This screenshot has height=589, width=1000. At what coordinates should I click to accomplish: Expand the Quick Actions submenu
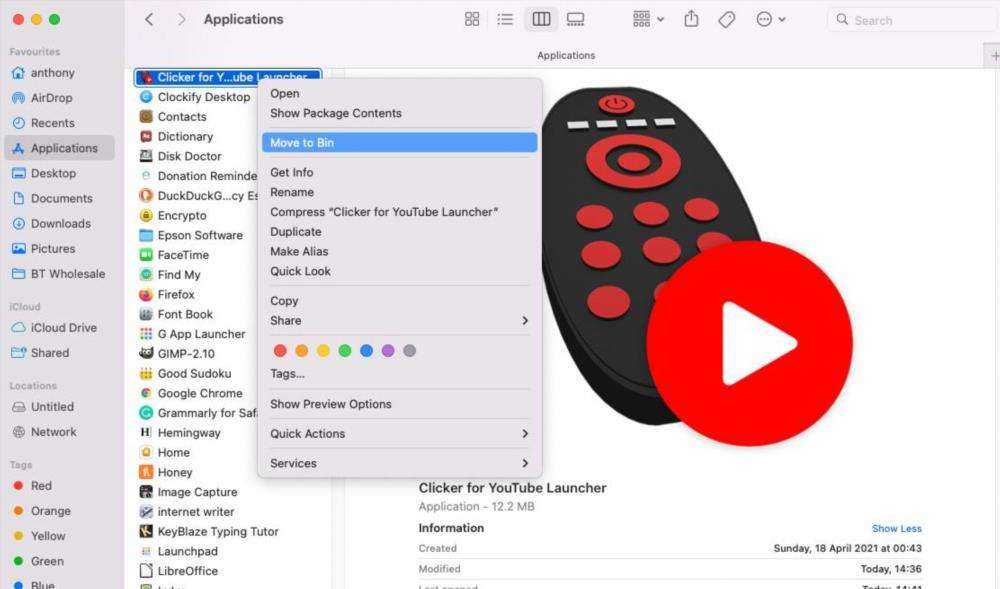click(x=399, y=434)
